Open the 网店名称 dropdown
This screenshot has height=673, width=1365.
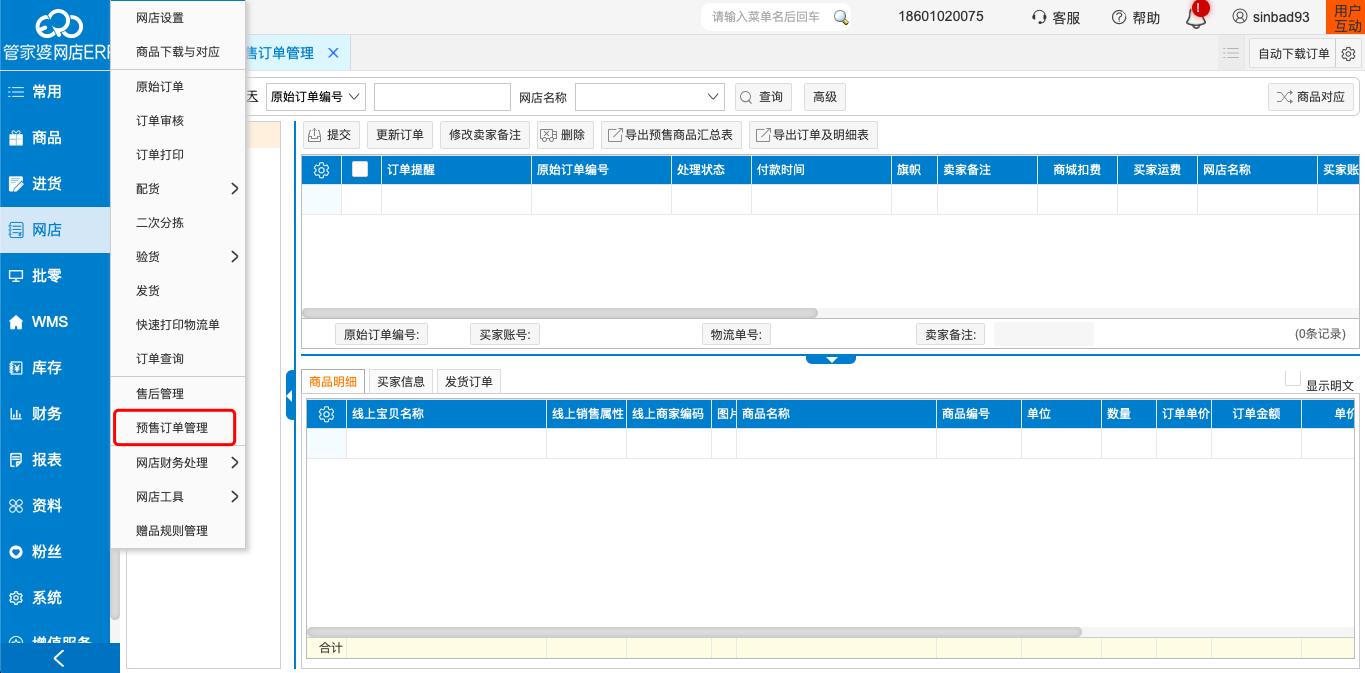click(x=649, y=97)
